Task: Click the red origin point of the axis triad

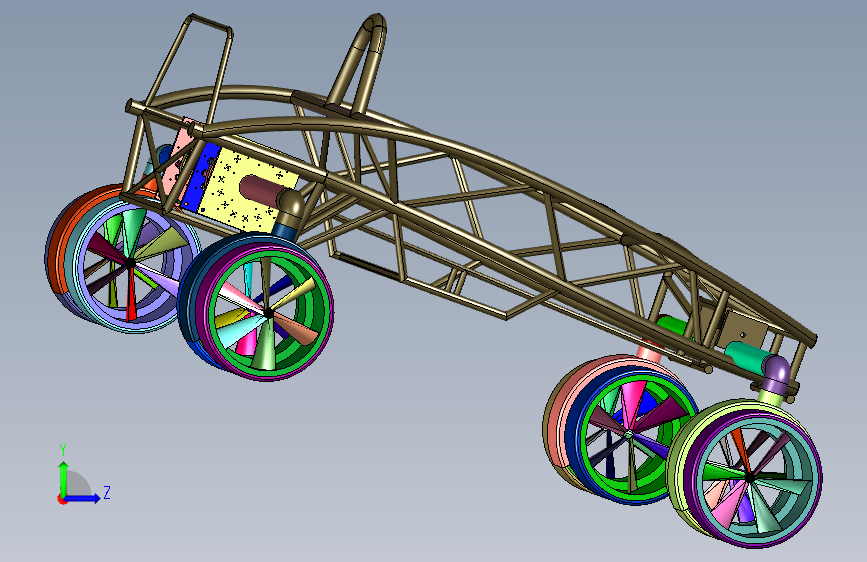Action: 62,499
